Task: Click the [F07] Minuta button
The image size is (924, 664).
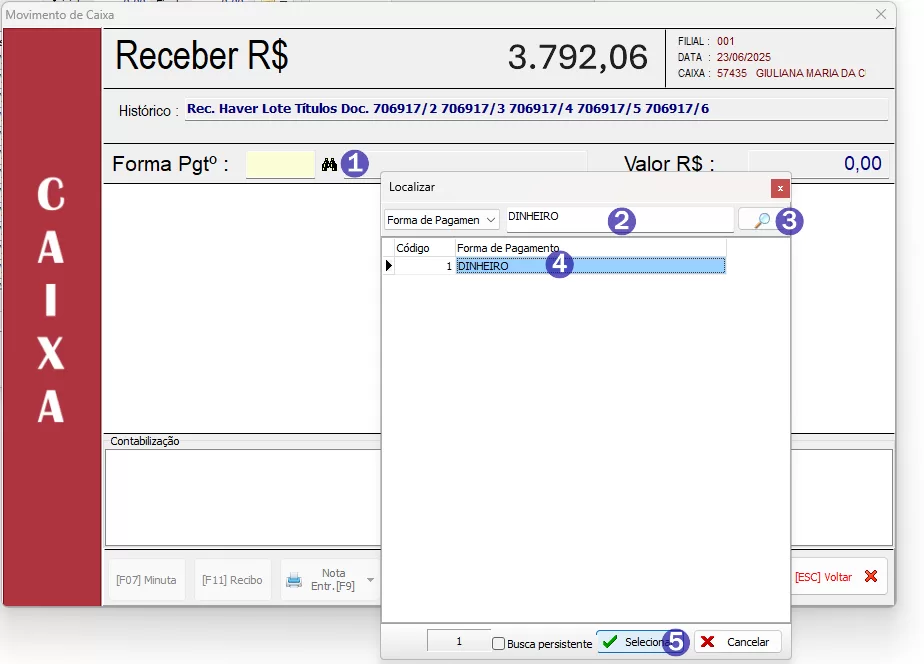Action: pyautogui.click(x=146, y=580)
